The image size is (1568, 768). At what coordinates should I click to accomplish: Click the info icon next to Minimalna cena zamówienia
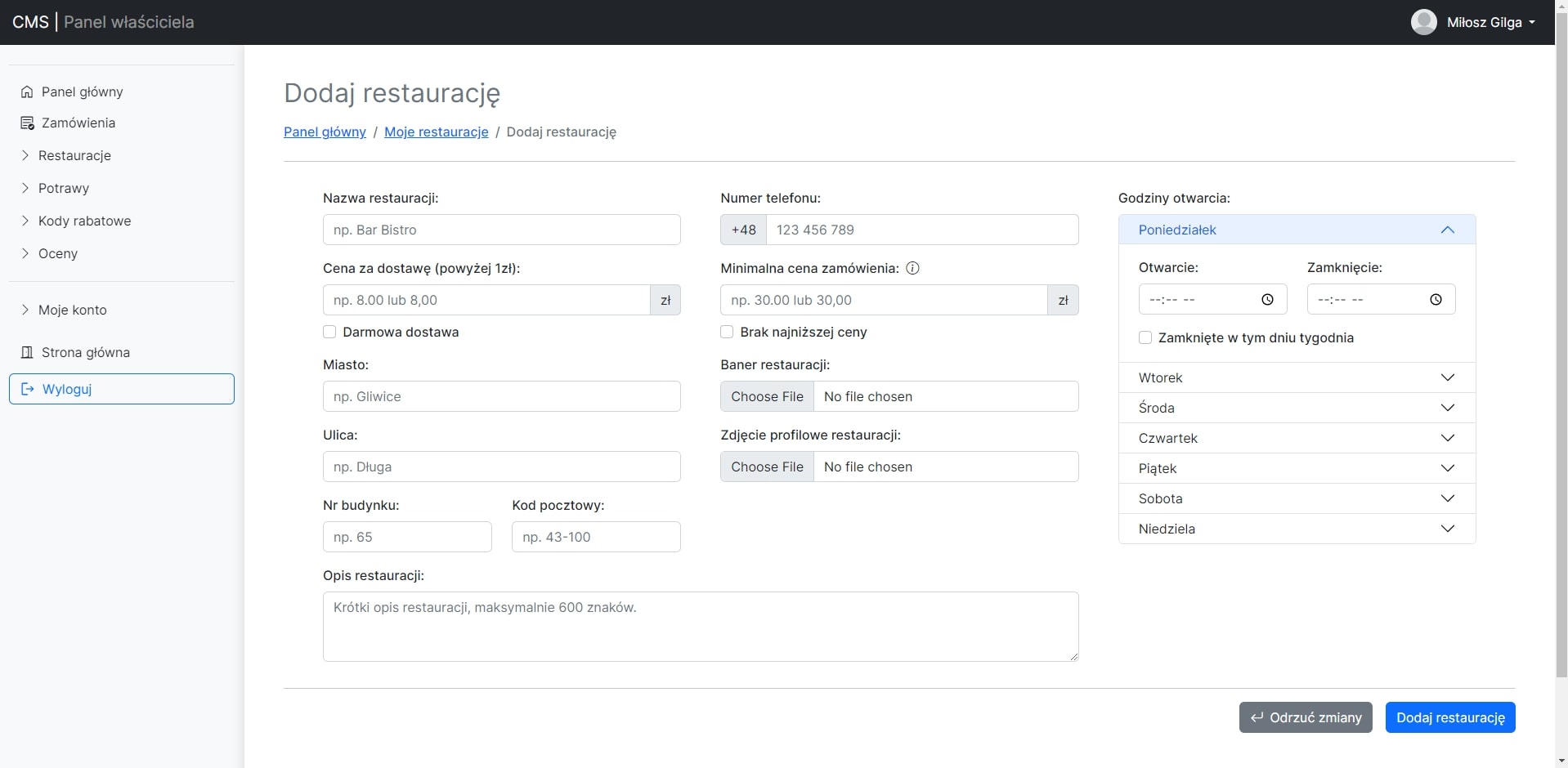point(913,268)
